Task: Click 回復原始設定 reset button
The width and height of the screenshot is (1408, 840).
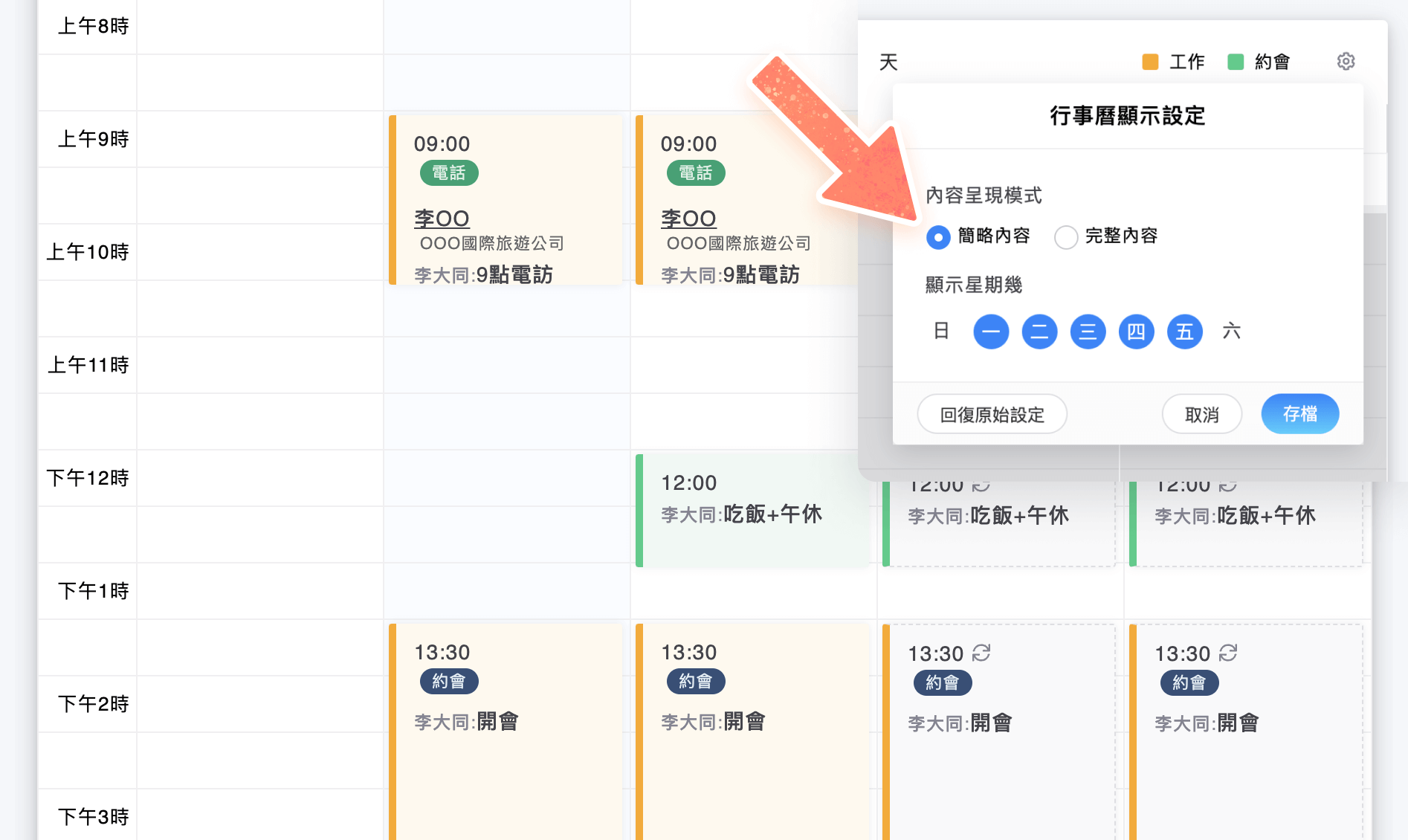Action: (x=992, y=414)
